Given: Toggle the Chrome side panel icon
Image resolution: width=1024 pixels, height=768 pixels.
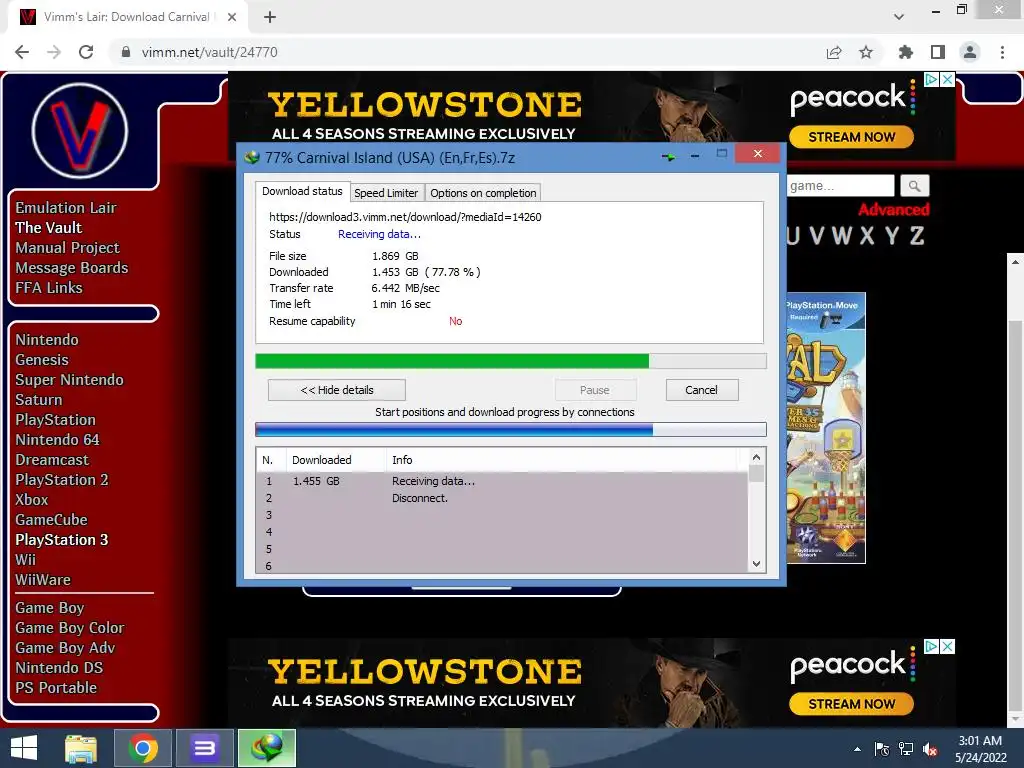Looking at the screenshot, I should tap(938, 52).
